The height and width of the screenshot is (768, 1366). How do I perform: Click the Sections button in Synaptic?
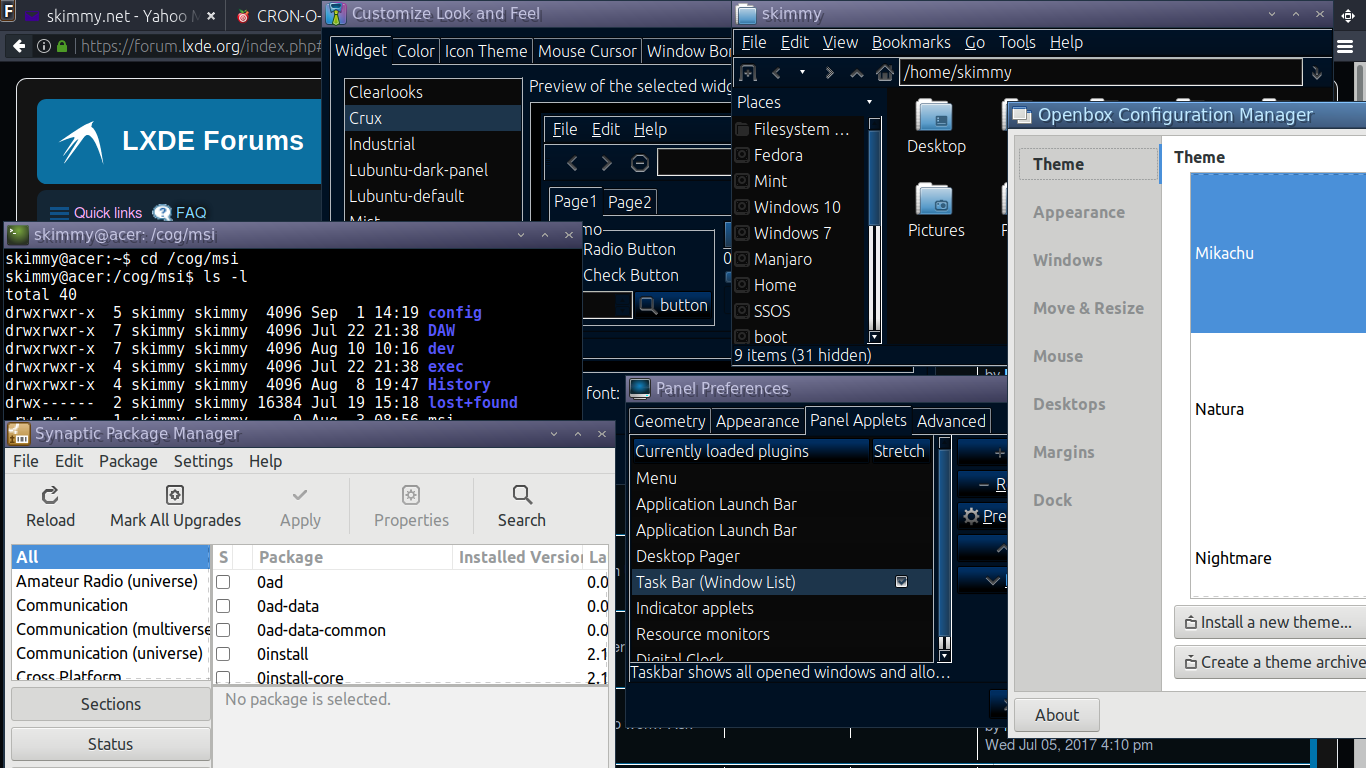pyautogui.click(x=111, y=704)
